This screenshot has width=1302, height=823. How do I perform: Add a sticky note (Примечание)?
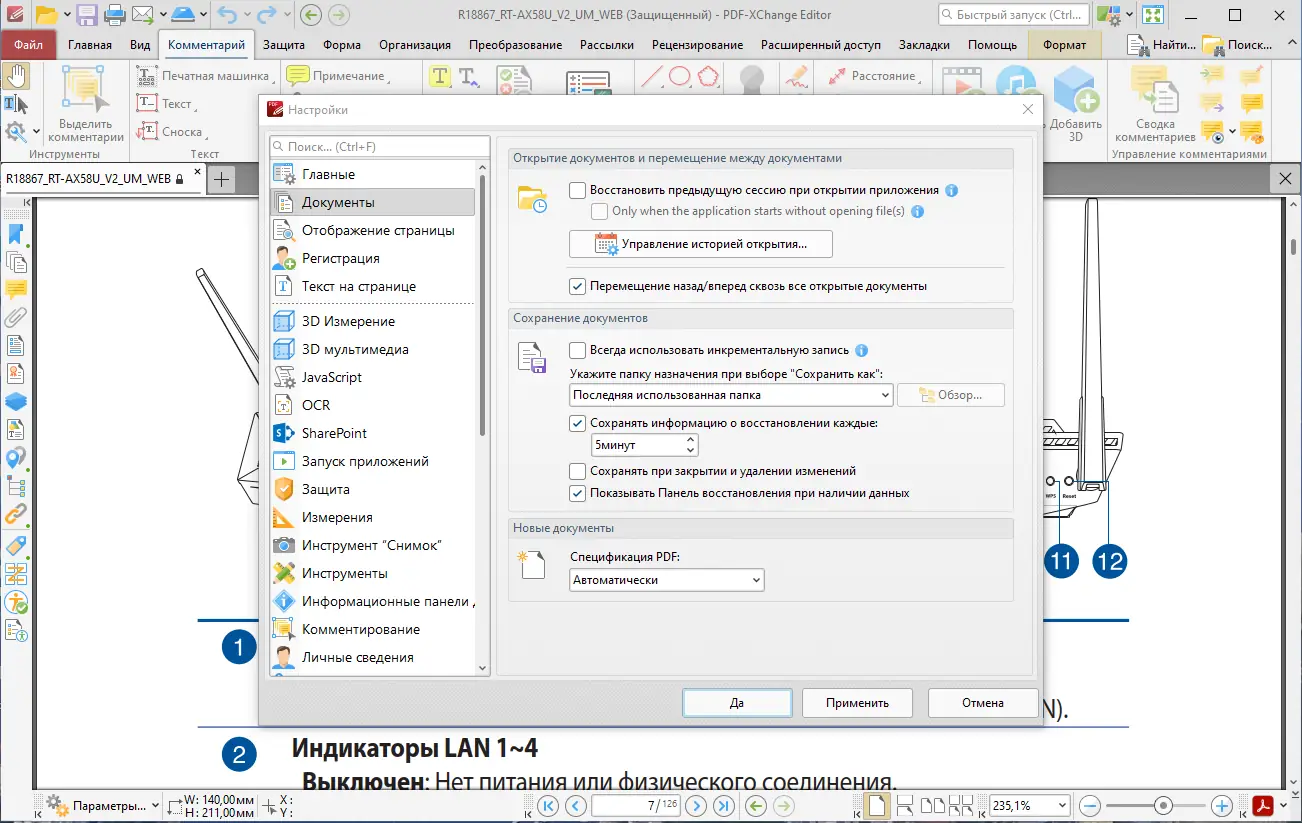[x=337, y=76]
